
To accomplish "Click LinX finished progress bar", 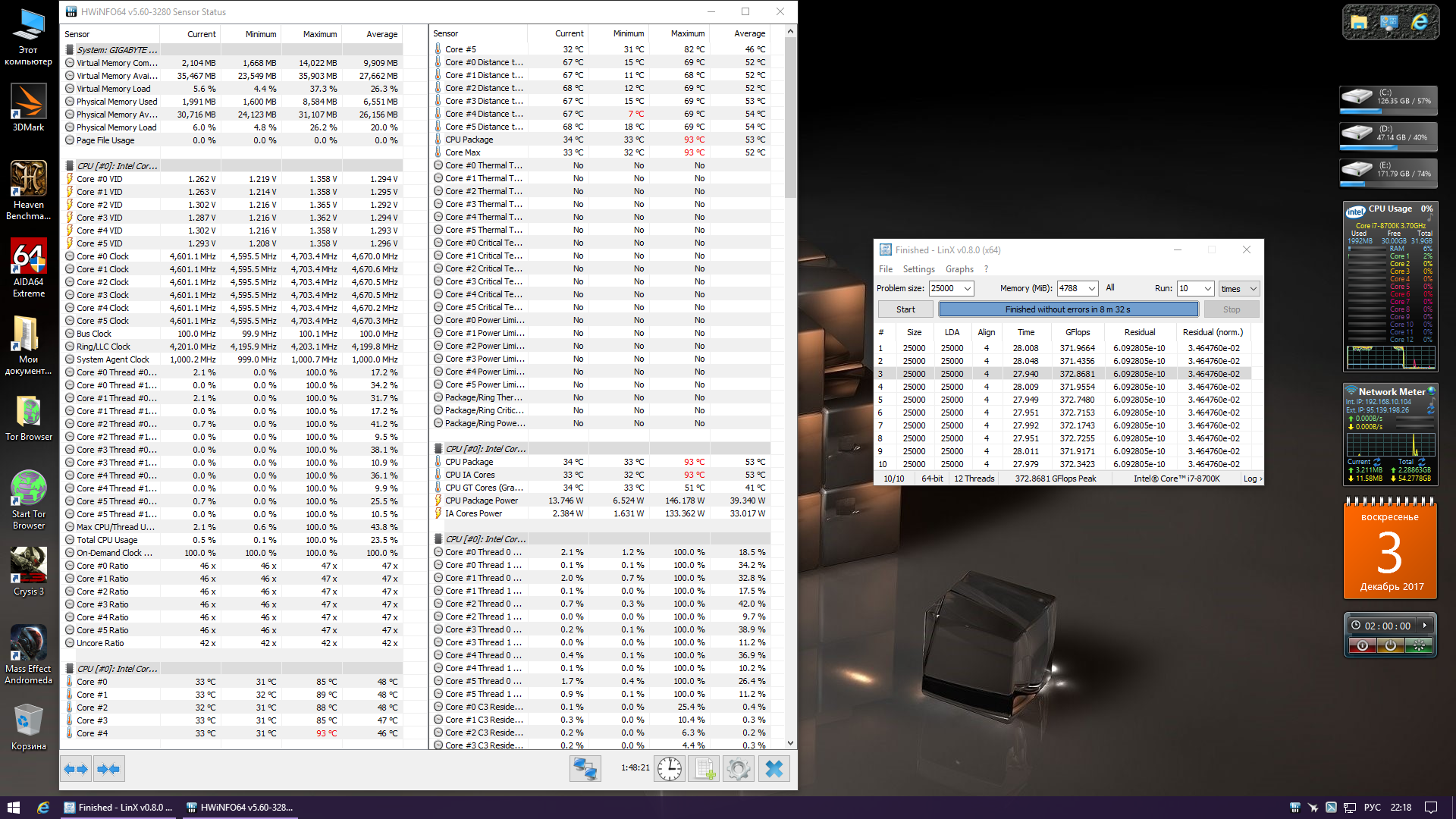I will [x=1068, y=309].
